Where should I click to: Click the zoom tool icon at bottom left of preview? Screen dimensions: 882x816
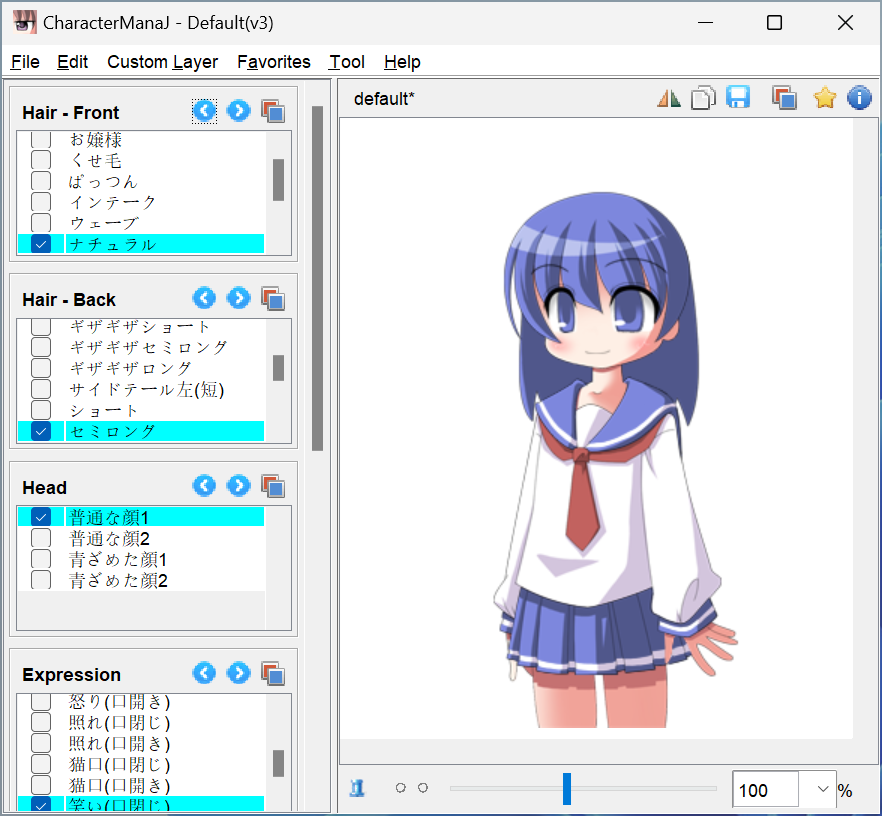coord(357,788)
